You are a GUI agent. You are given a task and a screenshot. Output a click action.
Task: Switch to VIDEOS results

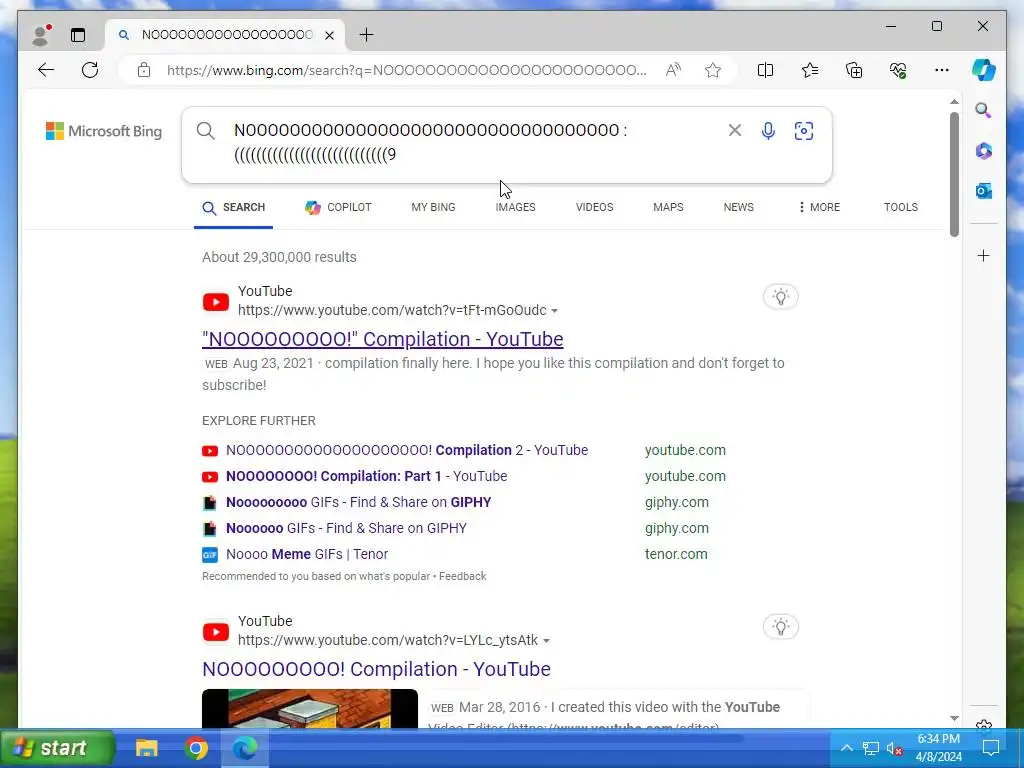point(594,207)
